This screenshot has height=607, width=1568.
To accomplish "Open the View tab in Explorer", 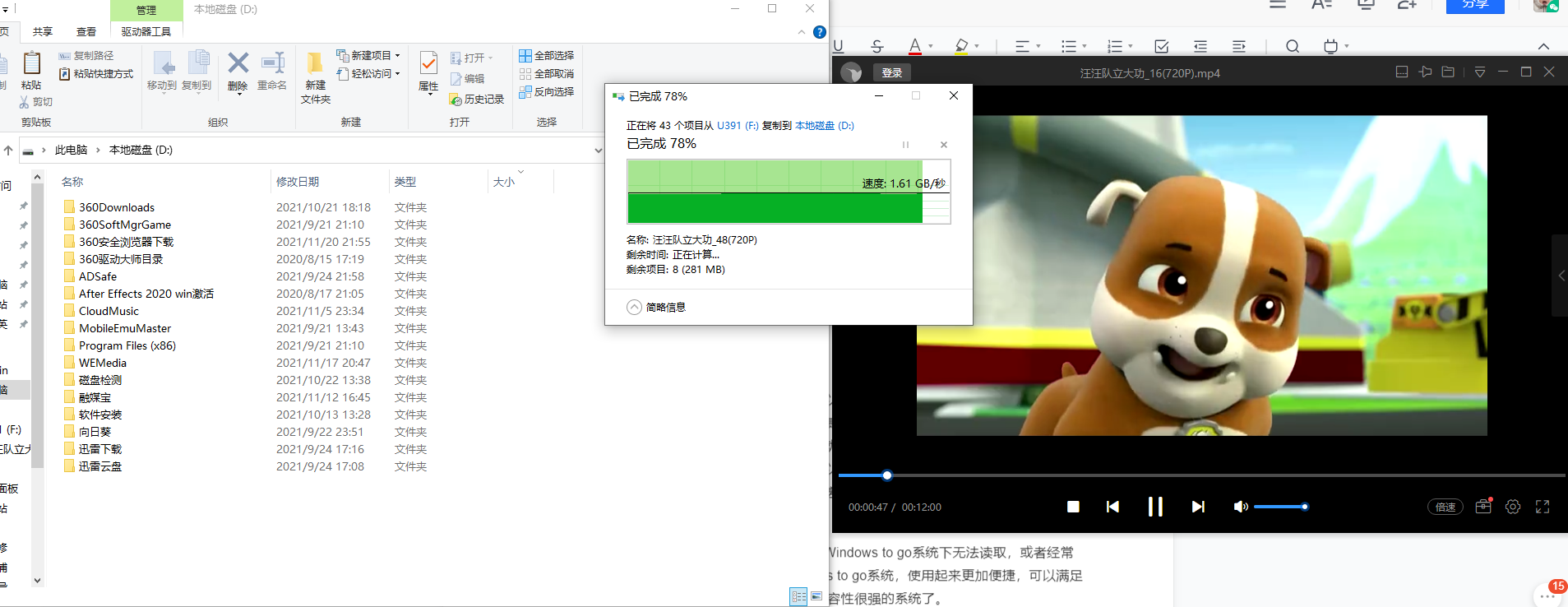I will 86,32.
